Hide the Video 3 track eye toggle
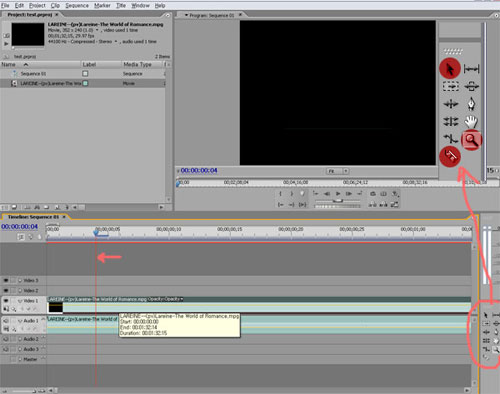This screenshot has width=500, height=394. click(x=6, y=280)
